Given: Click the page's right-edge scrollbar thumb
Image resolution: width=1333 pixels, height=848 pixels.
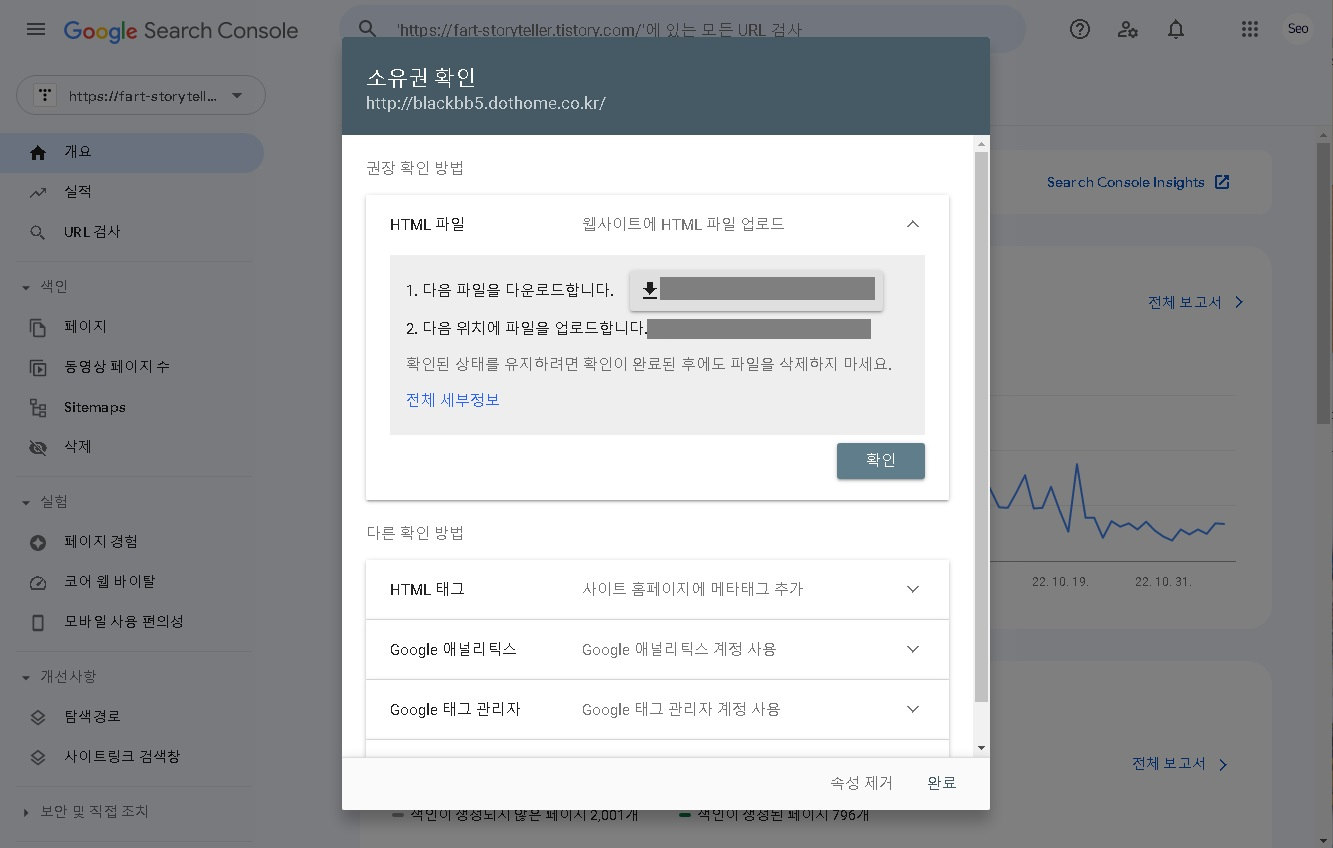Looking at the screenshot, I should click(x=1324, y=283).
